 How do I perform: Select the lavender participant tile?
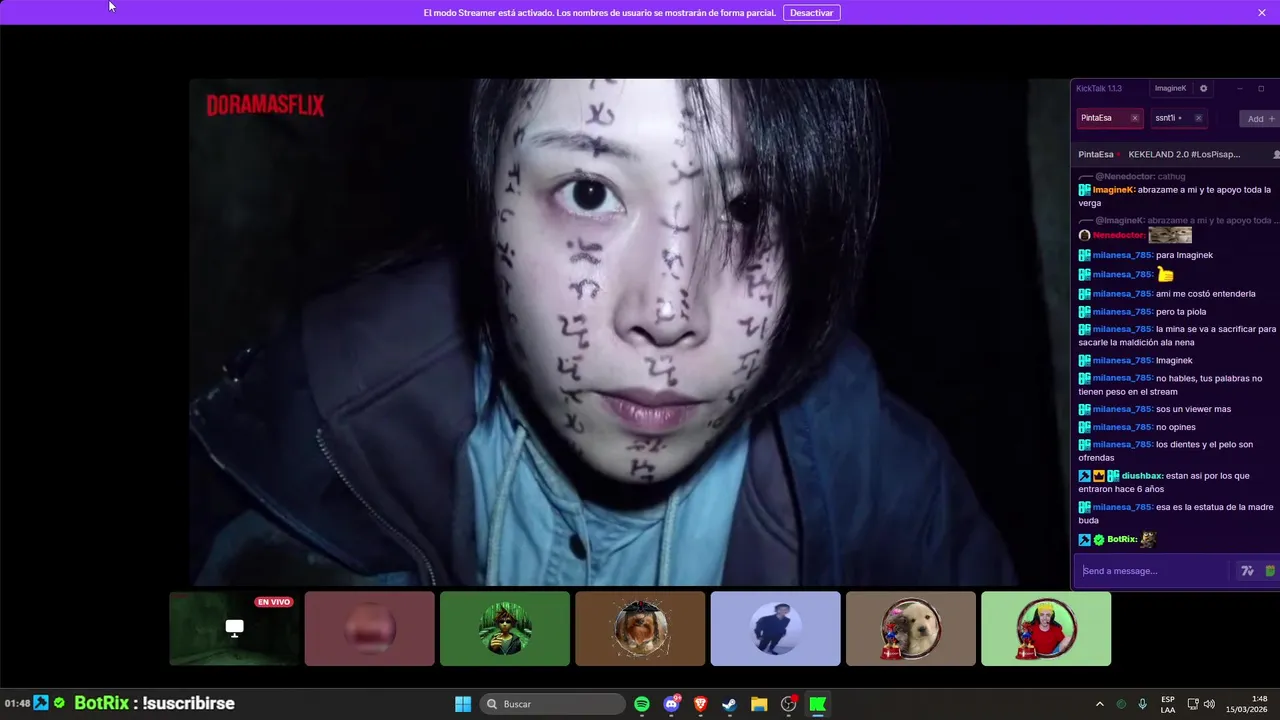[775, 628]
